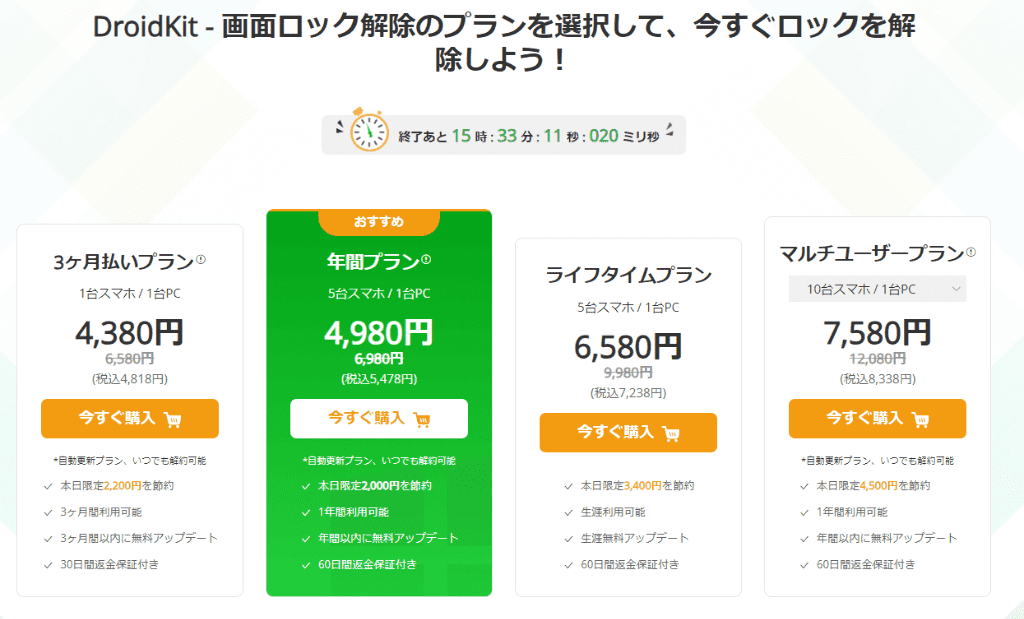The image size is (1024, 619).
Task: Buy the ライフタイムプラン with 今すぐ購入
Action: click(x=628, y=432)
